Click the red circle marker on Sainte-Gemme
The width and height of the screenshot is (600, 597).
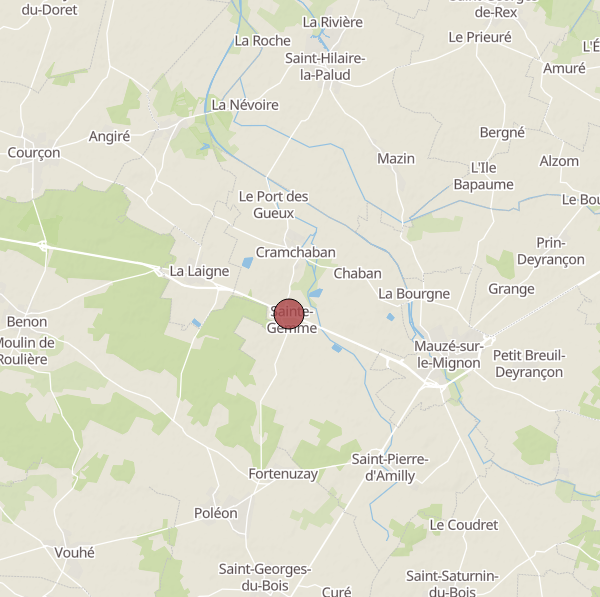point(289,315)
